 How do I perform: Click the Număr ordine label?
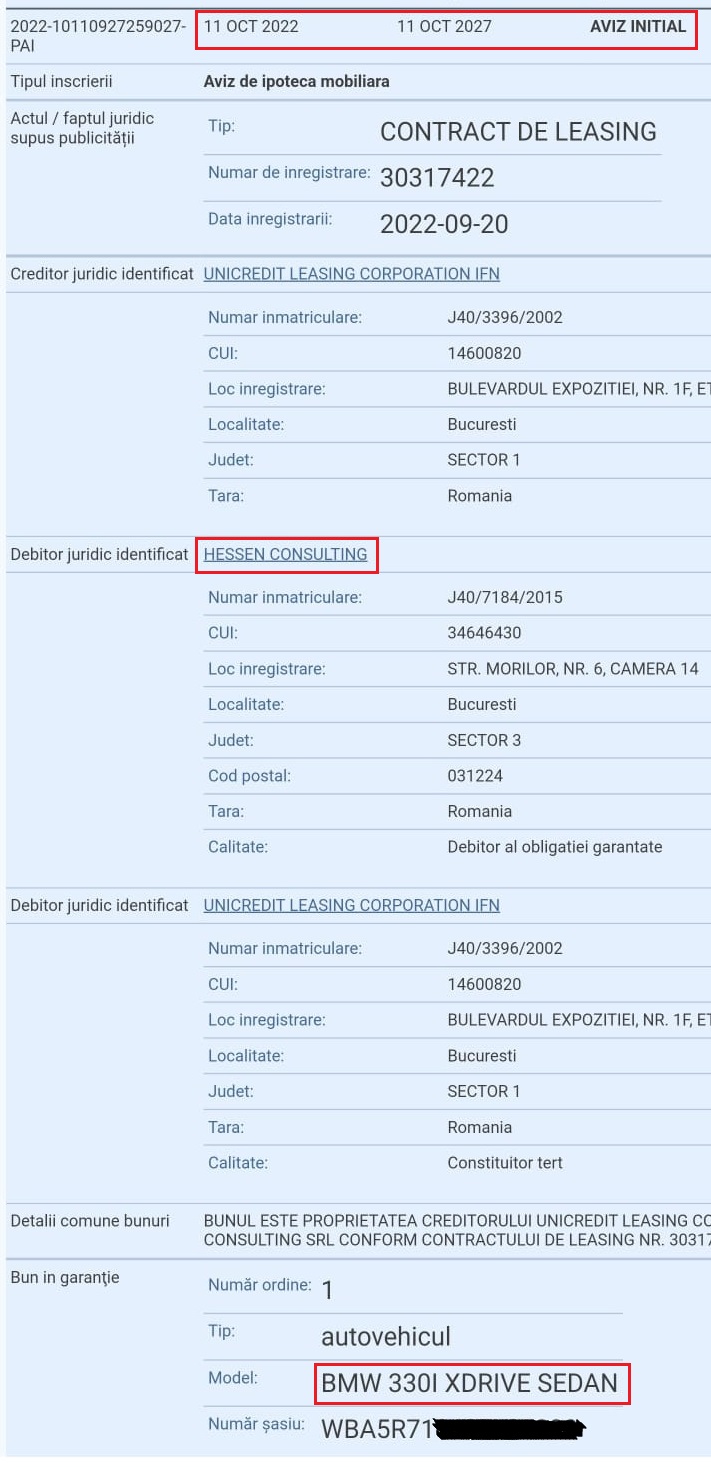260,1284
